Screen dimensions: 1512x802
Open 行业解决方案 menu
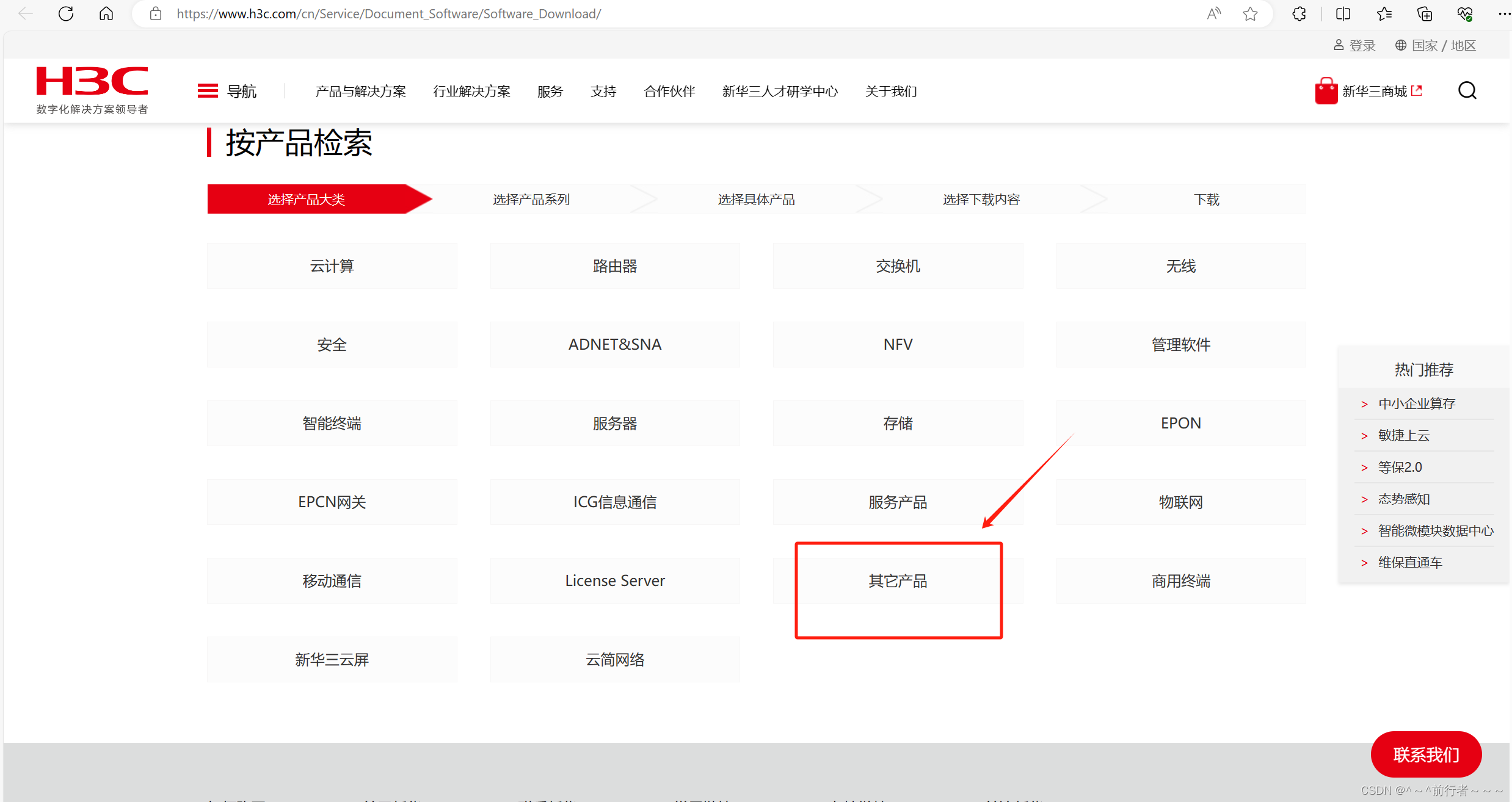click(x=471, y=91)
